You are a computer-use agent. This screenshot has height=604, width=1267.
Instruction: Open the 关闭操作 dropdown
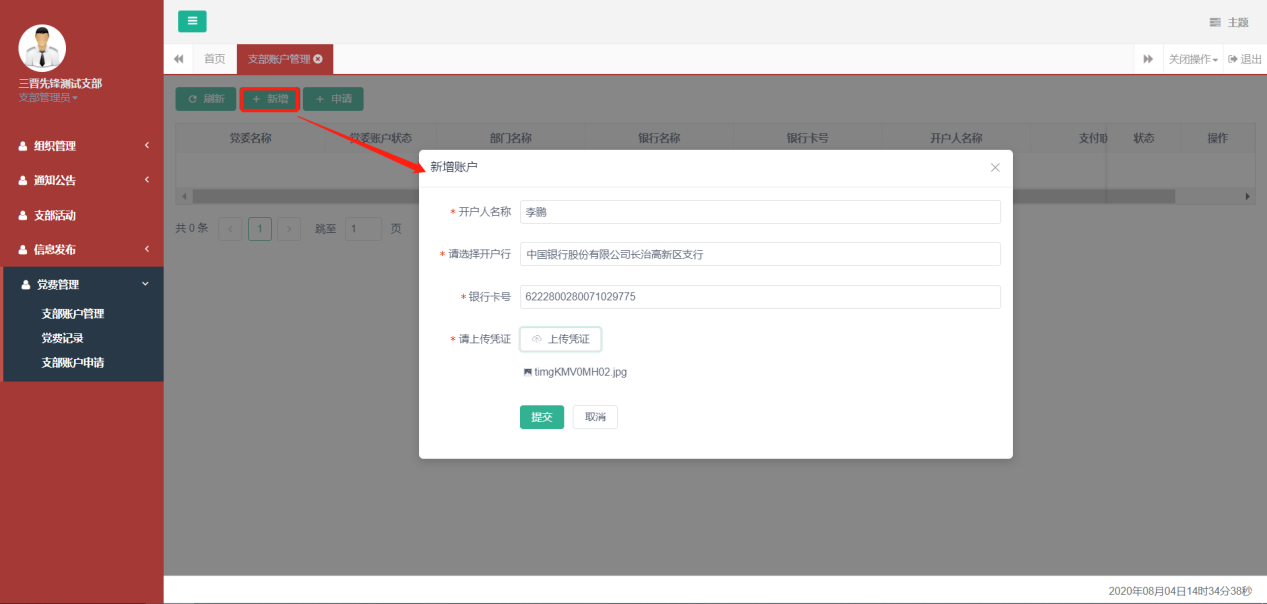pyautogui.click(x=1193, y=59)
